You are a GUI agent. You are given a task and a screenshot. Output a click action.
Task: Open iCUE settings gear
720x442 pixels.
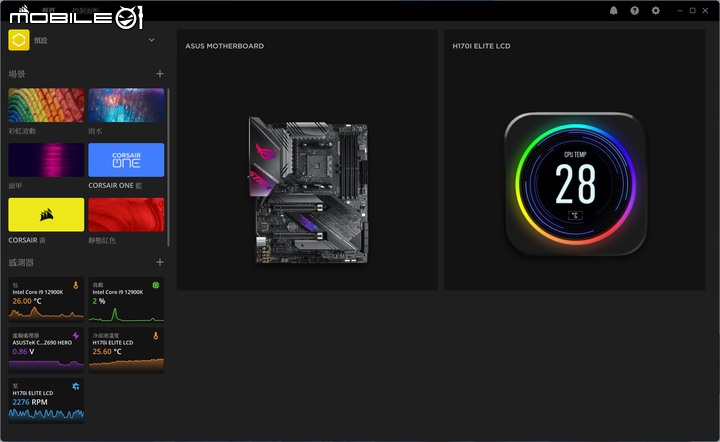pos(656,11)
